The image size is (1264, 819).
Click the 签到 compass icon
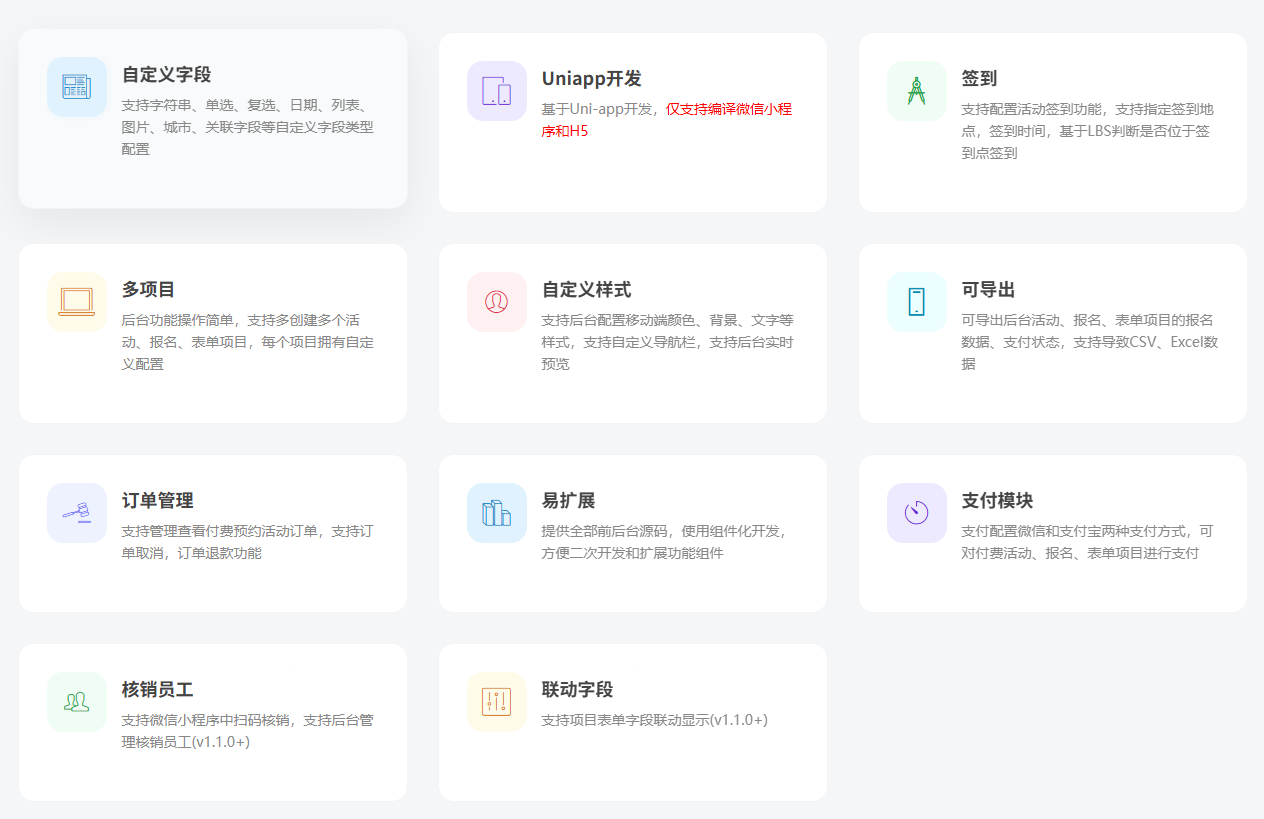tap(917, 91)
